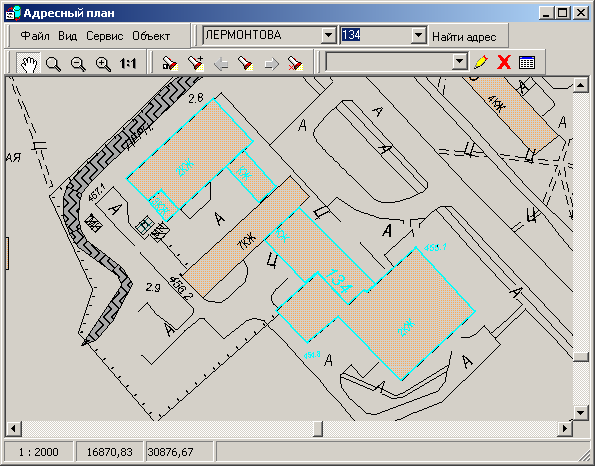Expand the ЛЕРМОНТОВА street dropdown
This screenshot has width=595, height=466.
click(x=329, y=36)
